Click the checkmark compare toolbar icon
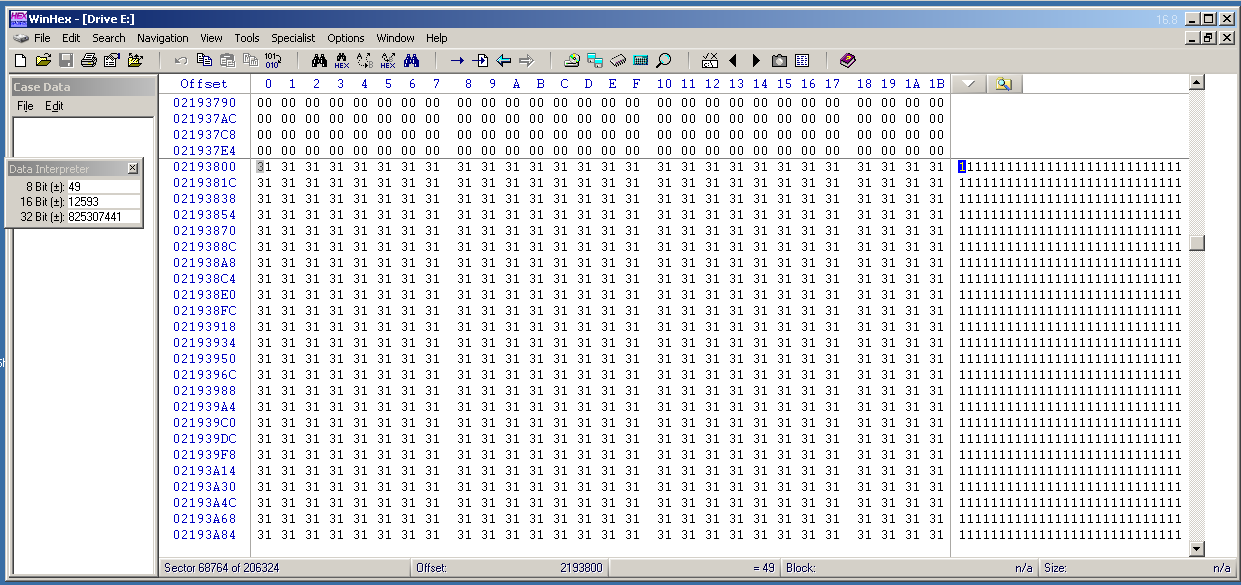The height and width of the screenshot is (585, 1241). click(x=710, y=60)
